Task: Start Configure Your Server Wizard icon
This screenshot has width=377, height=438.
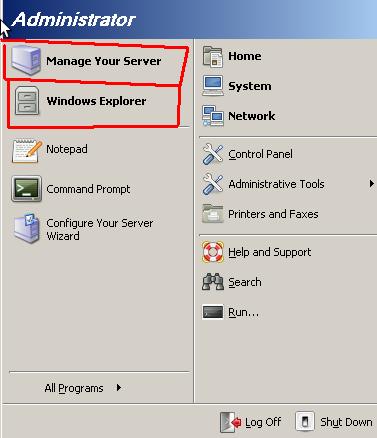Action: pyautogui.click(x=27, y=228)
